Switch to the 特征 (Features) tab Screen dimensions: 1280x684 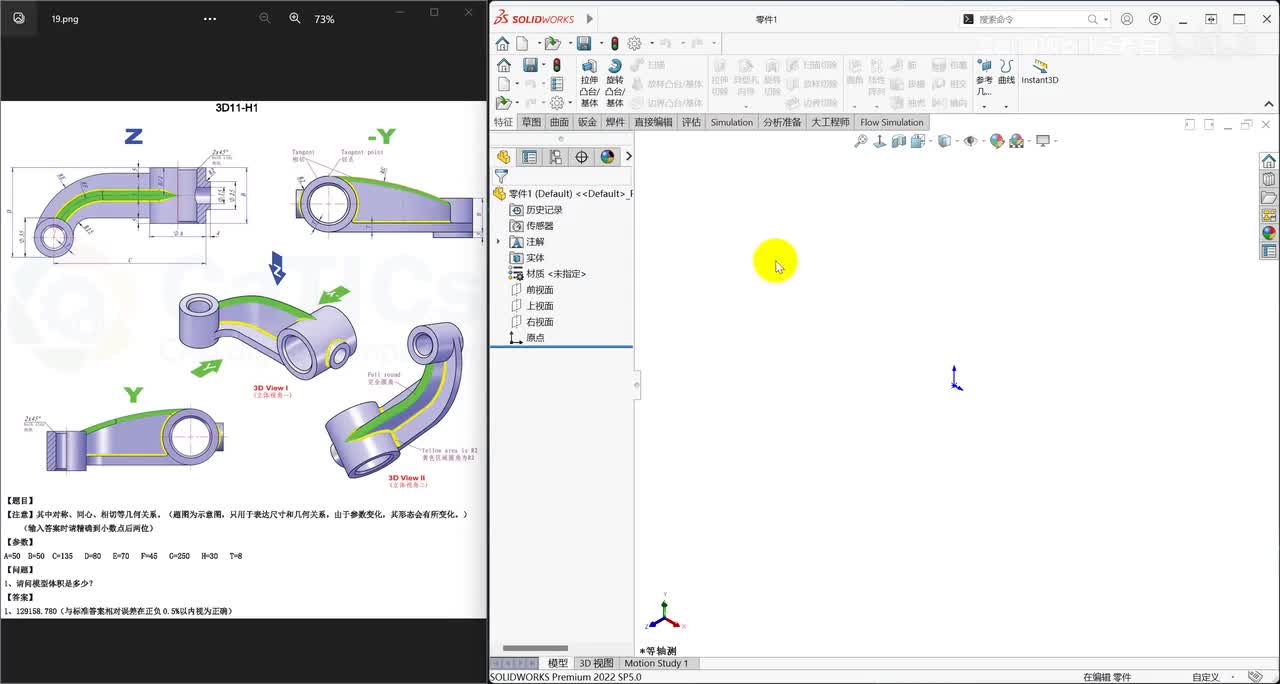point(503,122)
